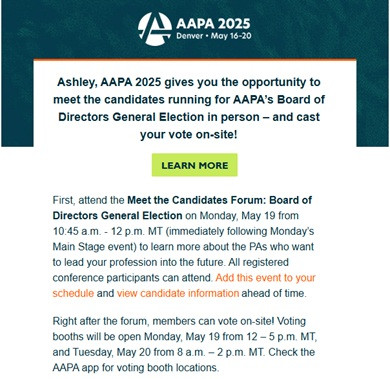Open the green LEARN MORE button
The height and width of the screenshot is (379, 390).
click(195, 165)
